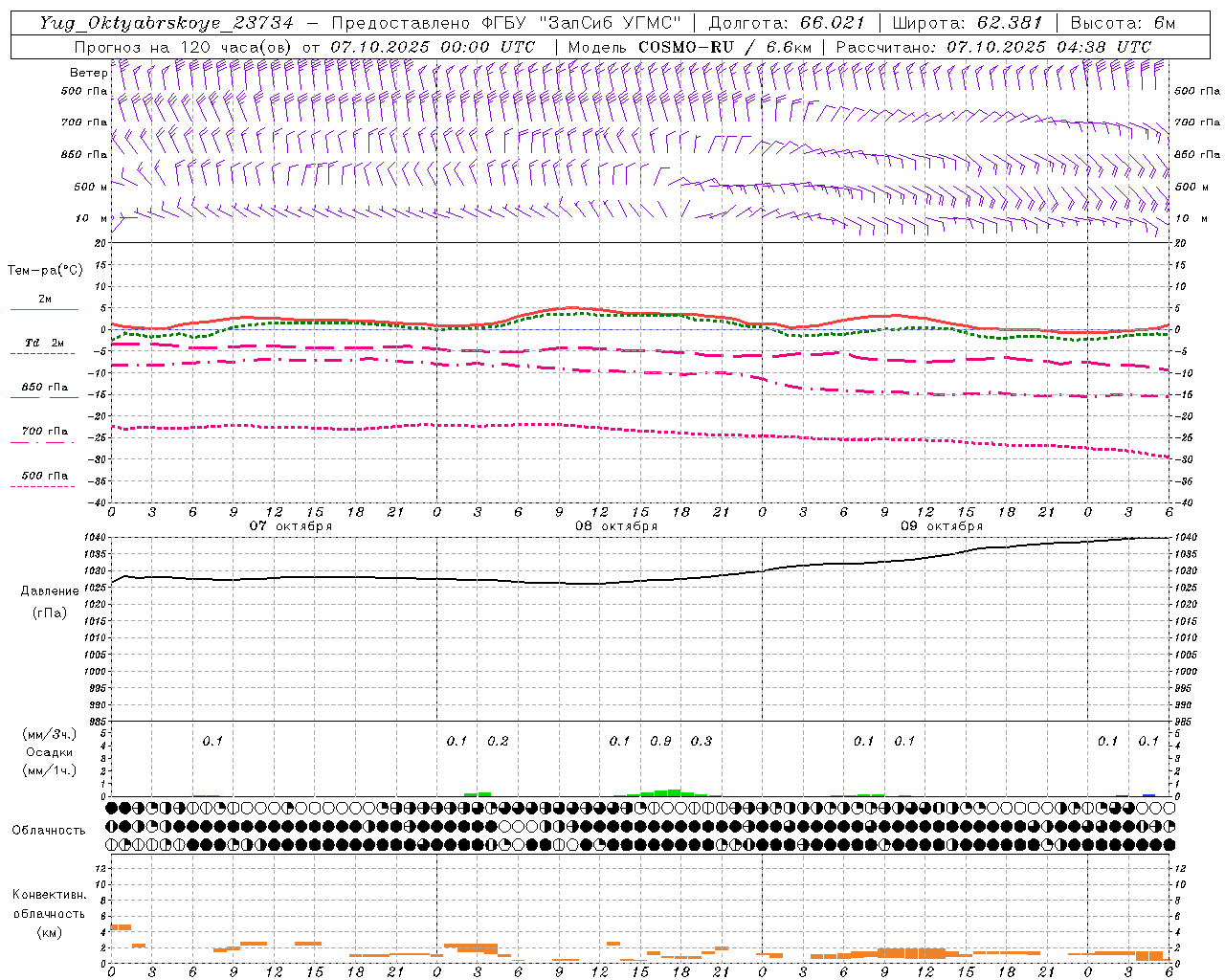
Task: Select the provider text ФГБУ "ЗапСиб УГМС"
Action: pos(582,23)
